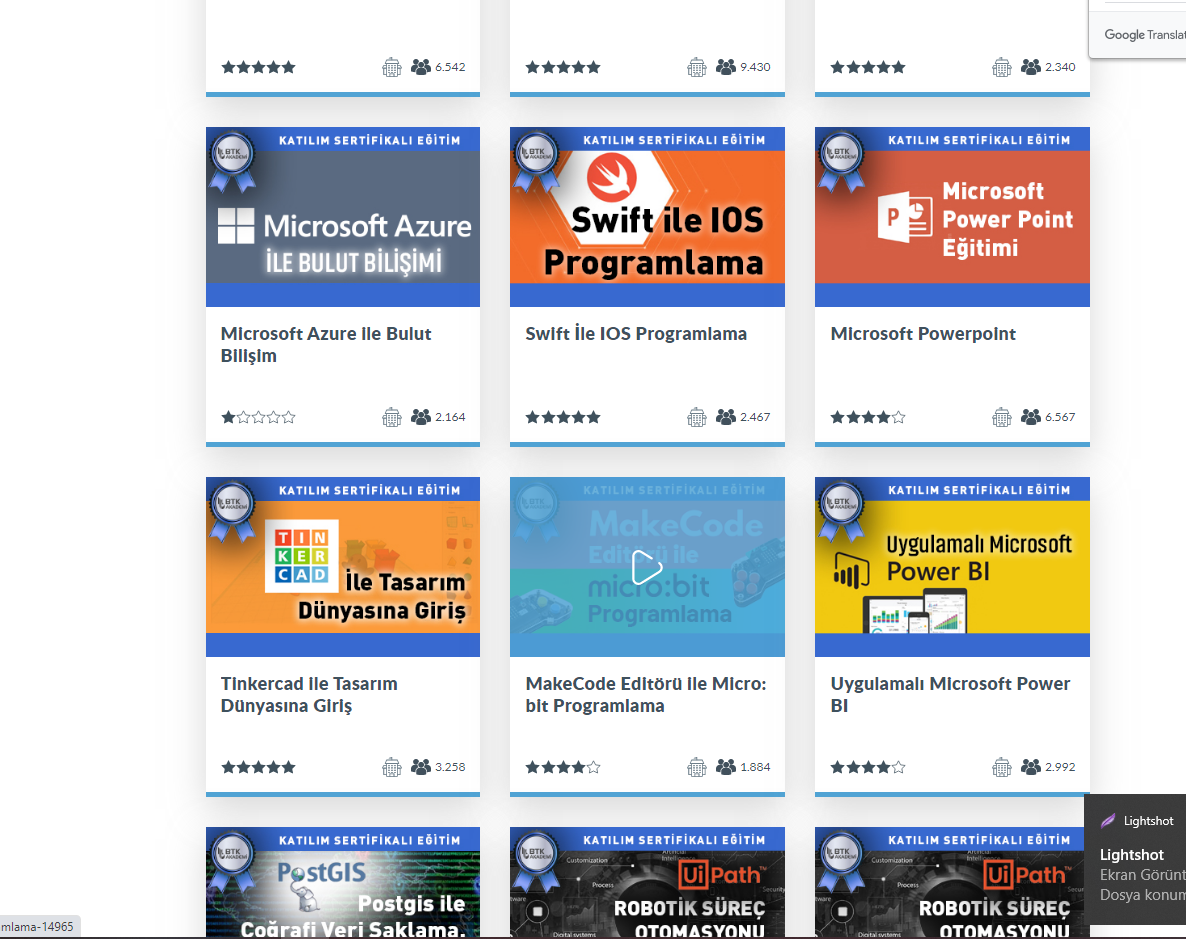This screenshot has width=1186, height=939.
Task: Open the Microsoft Azure ile Bulut Bilişimi thumbnail
Action: 343,216
